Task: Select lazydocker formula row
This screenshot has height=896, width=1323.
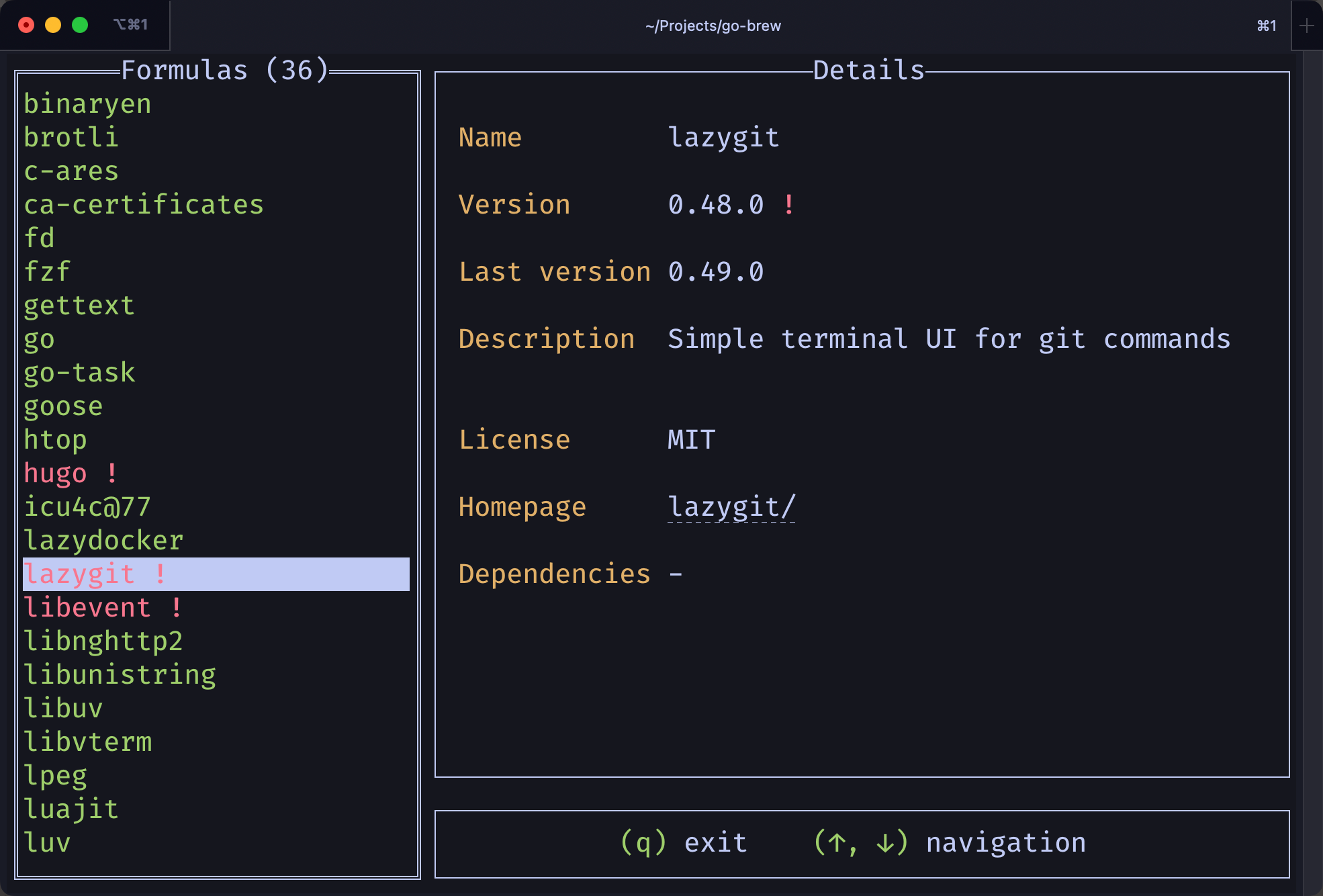Action: [x=216, y=541]
